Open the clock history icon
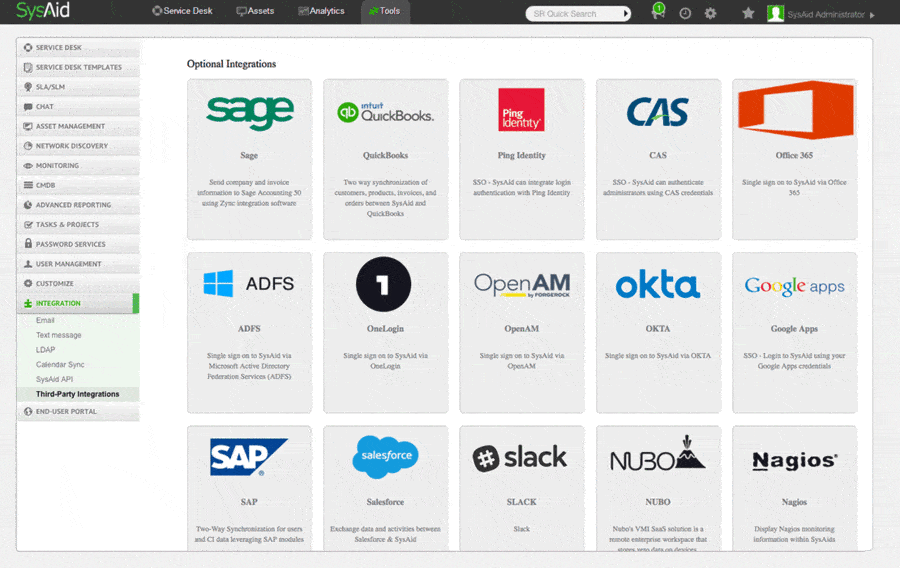The height and width of the screenshot is (568, 900). [x=685, y=13]
